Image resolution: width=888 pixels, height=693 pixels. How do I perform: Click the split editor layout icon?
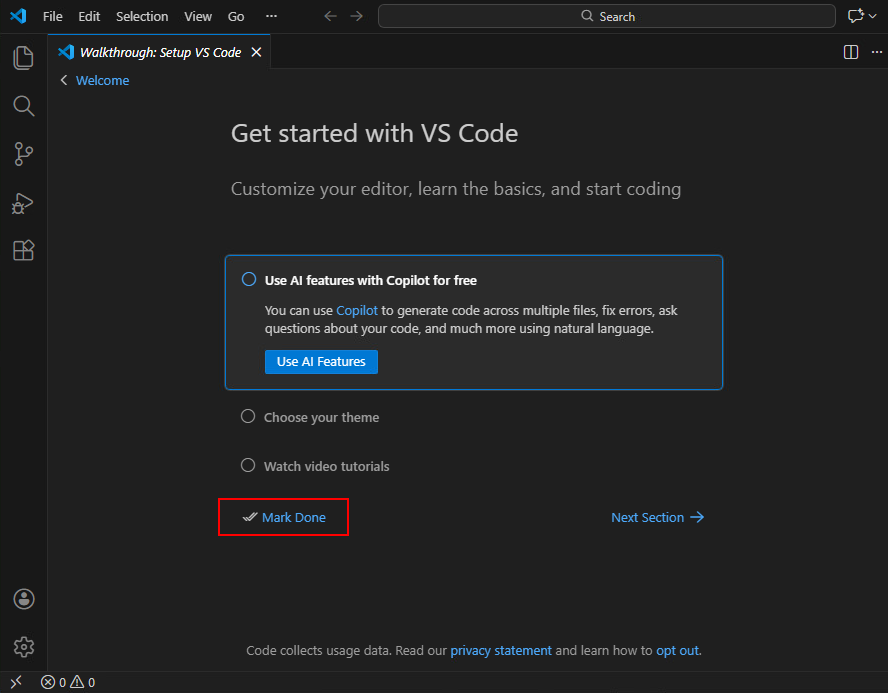(851, 52)
